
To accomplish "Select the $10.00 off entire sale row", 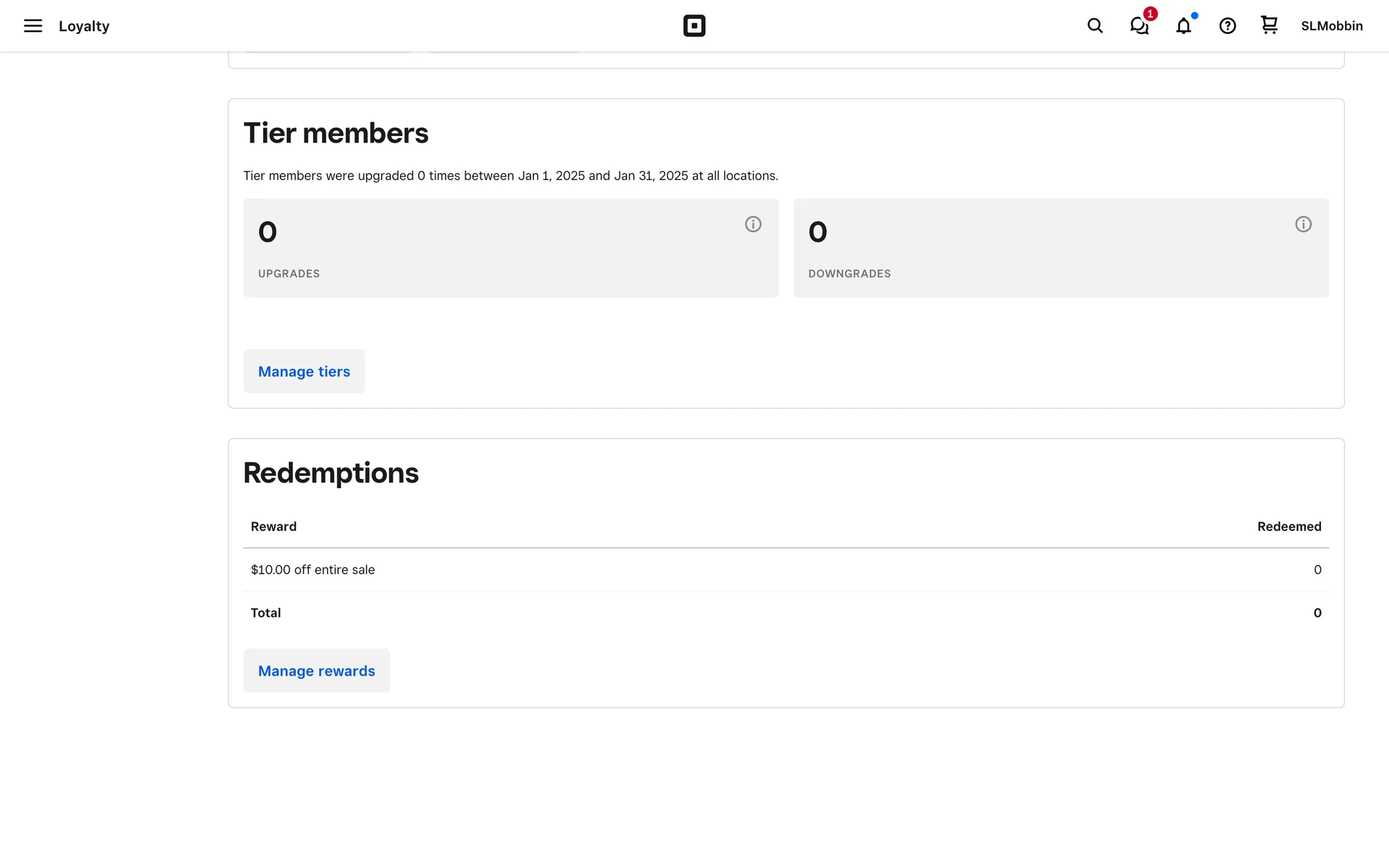I will click(x=313, y=570).
